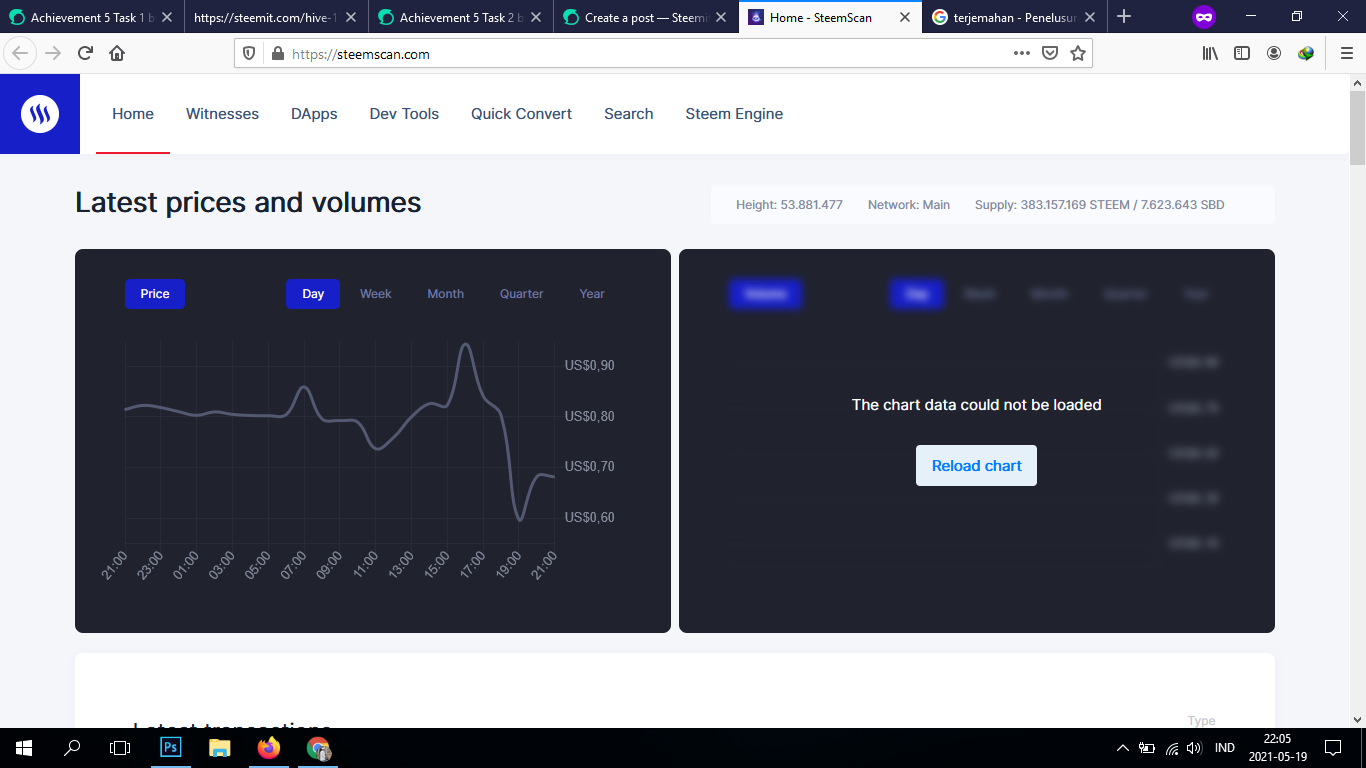Open the page actions three-dot menu
The width and height of the screenshot is (1366, 768).
pyautogui.click(x=1021, y=53)
